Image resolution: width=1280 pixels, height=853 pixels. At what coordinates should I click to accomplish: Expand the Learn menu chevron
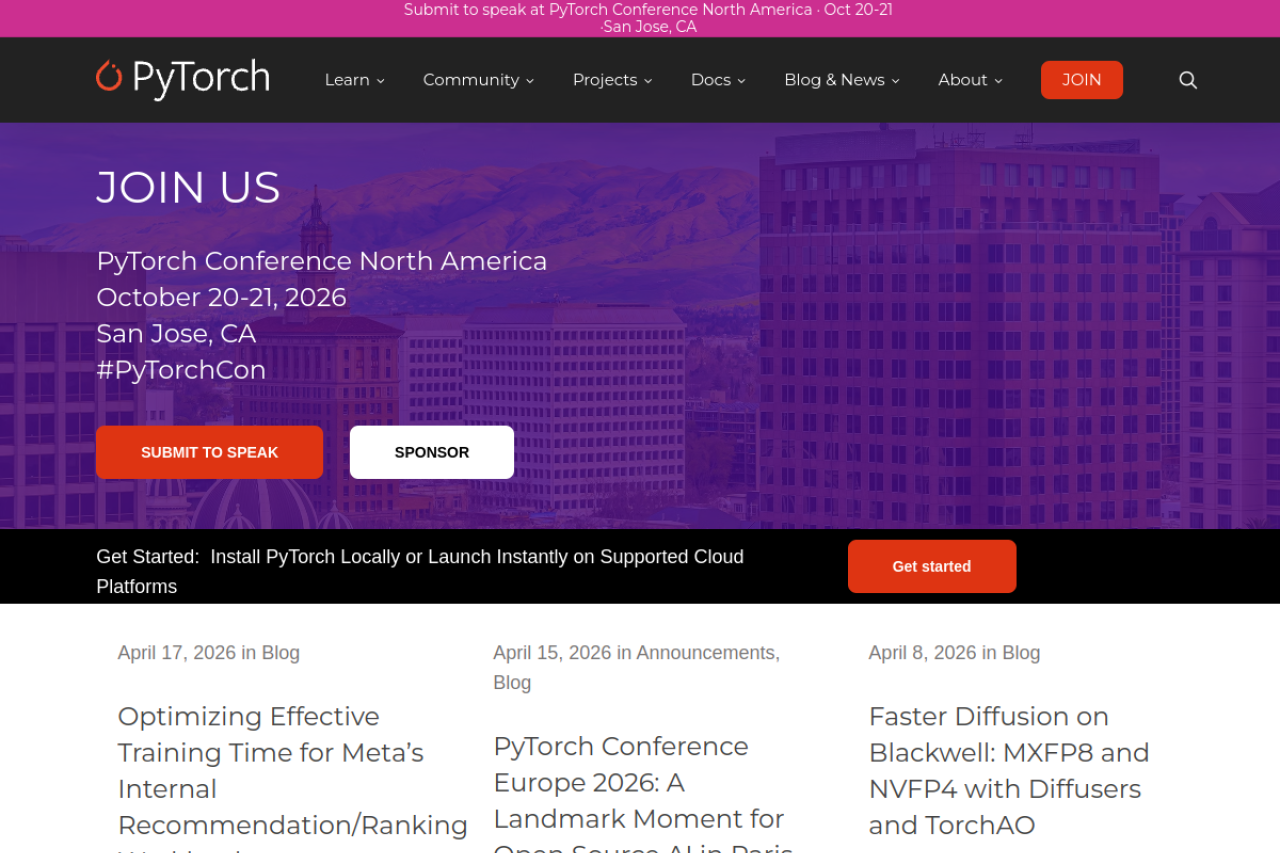[x=381, y=81]
